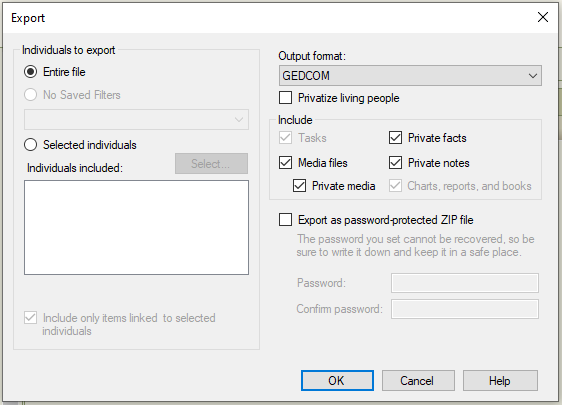The width and height of the screenshot is (562, 405).
Task: Enable Privatize living people checkbox
Action: coord(285,98)
